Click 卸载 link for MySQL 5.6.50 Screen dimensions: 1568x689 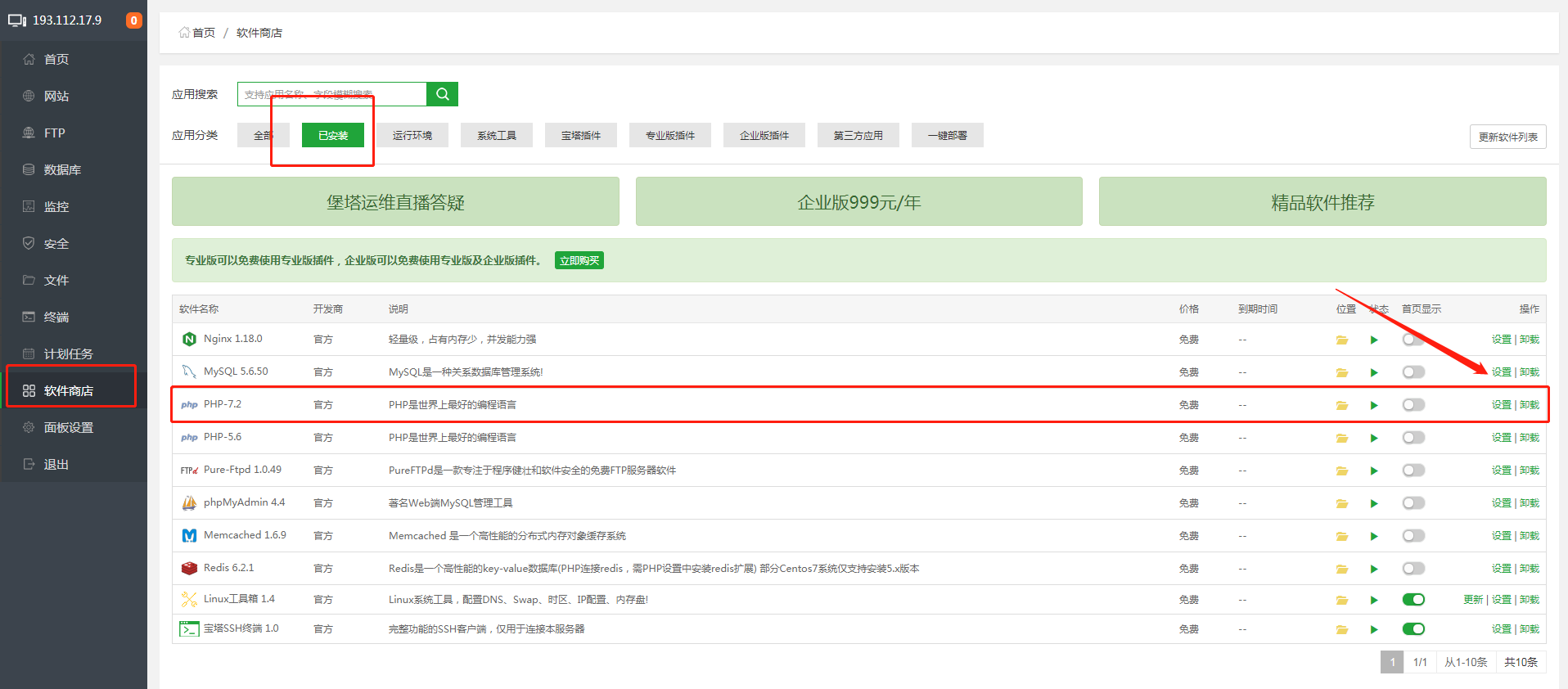(x=1530, y=372)
